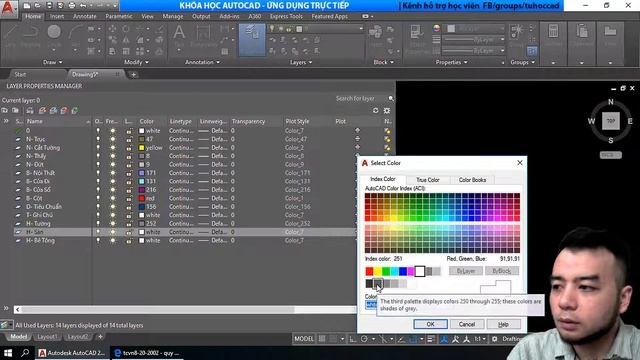This screenshot has height=360, width=640.
Task: Change yellow color swatch of N- Cắt Tường
Action: pyautogui.click(x=142, y=148)
